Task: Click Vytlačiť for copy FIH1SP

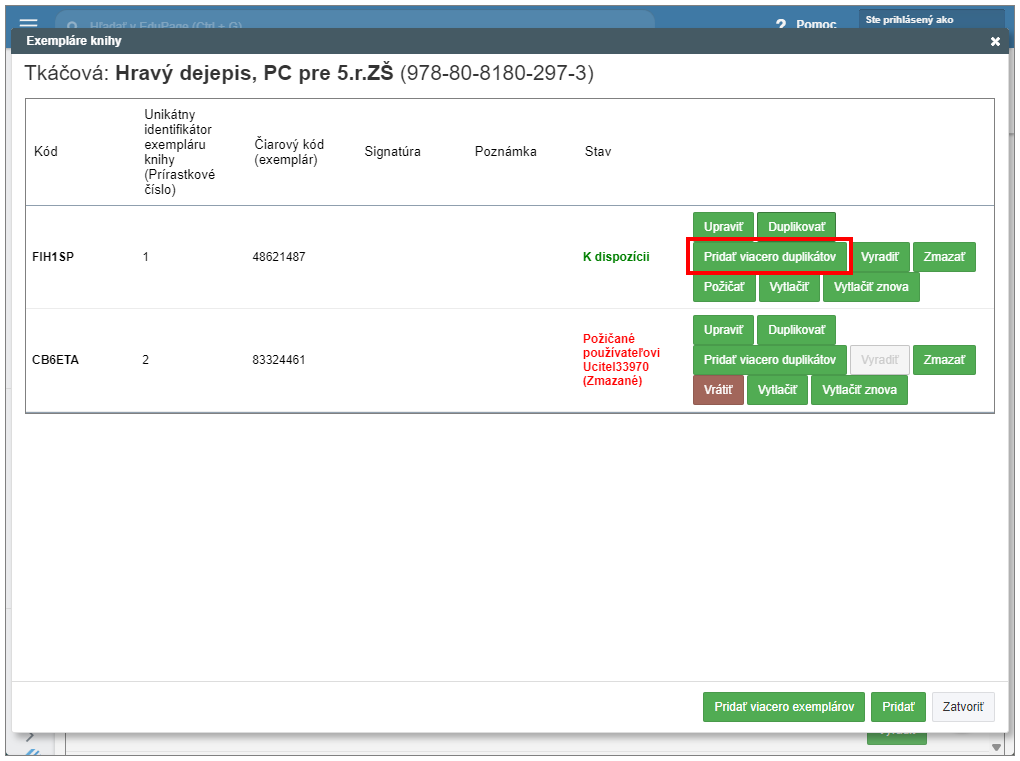Action: pos(790,287)
